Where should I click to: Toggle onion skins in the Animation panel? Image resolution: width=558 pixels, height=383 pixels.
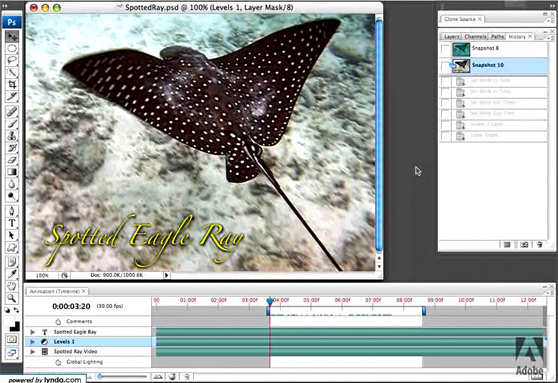[172, 376]
